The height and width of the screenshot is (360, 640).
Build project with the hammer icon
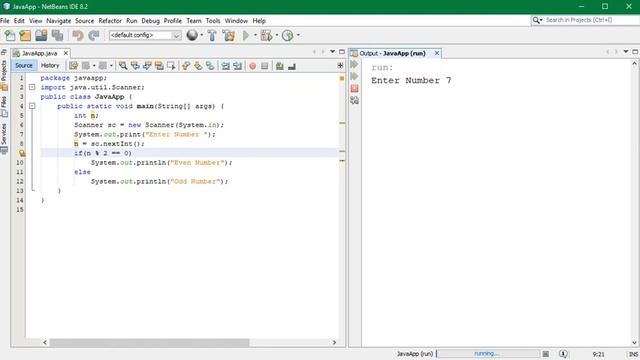212,36
